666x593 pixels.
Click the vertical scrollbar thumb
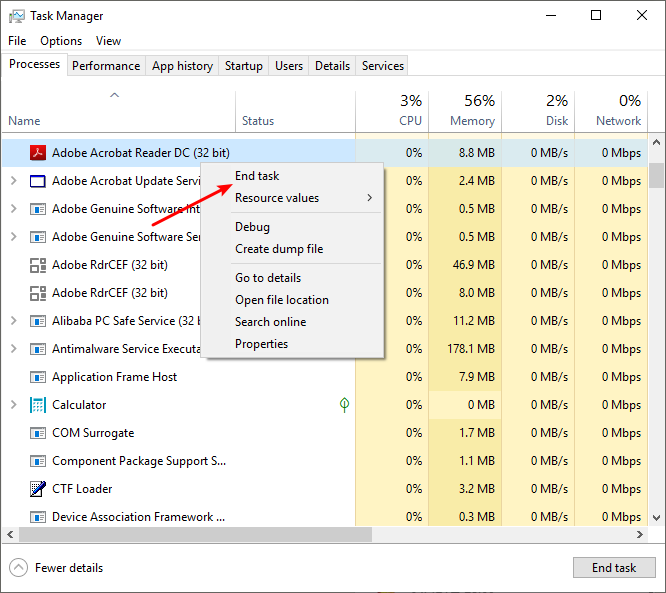click(656, 175)
